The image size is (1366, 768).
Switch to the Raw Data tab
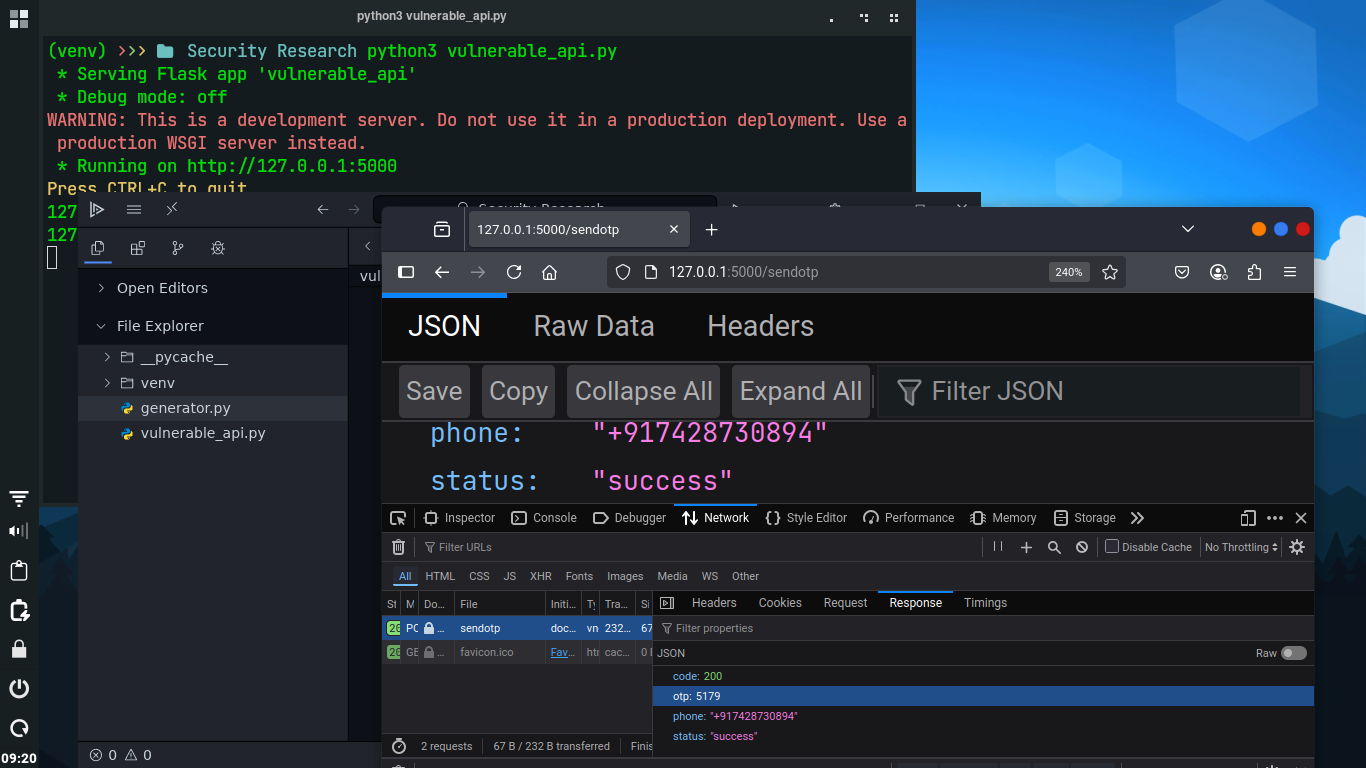pyautogui.click(x=594, y=326)
